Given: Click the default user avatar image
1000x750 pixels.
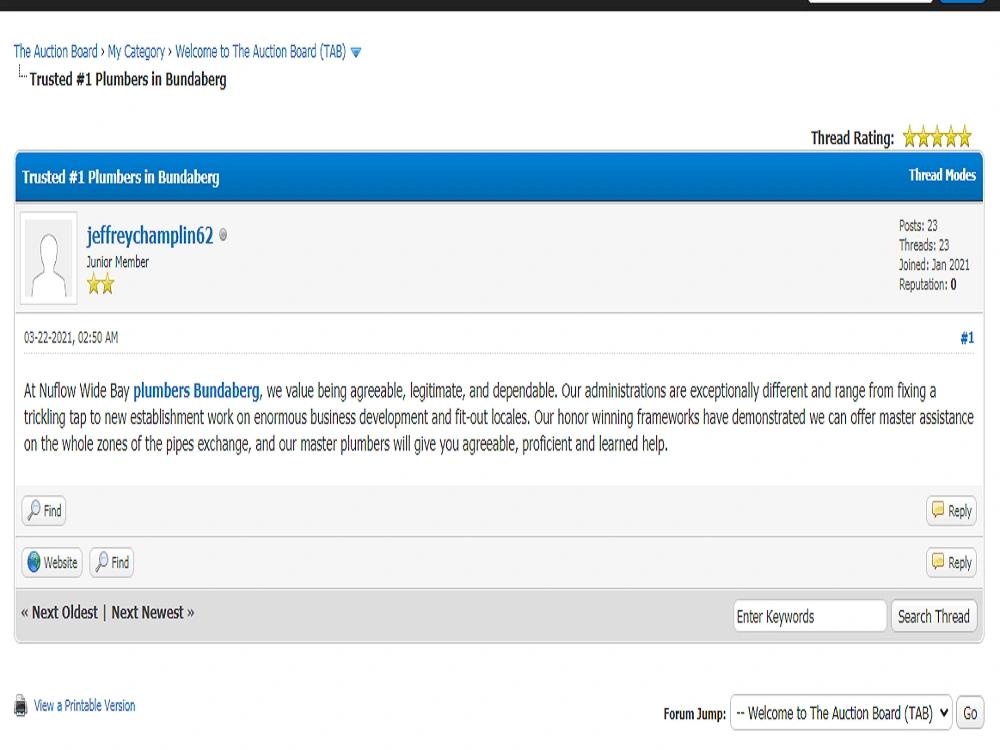Looking at the screenshot, I should [x=48, y=258].
